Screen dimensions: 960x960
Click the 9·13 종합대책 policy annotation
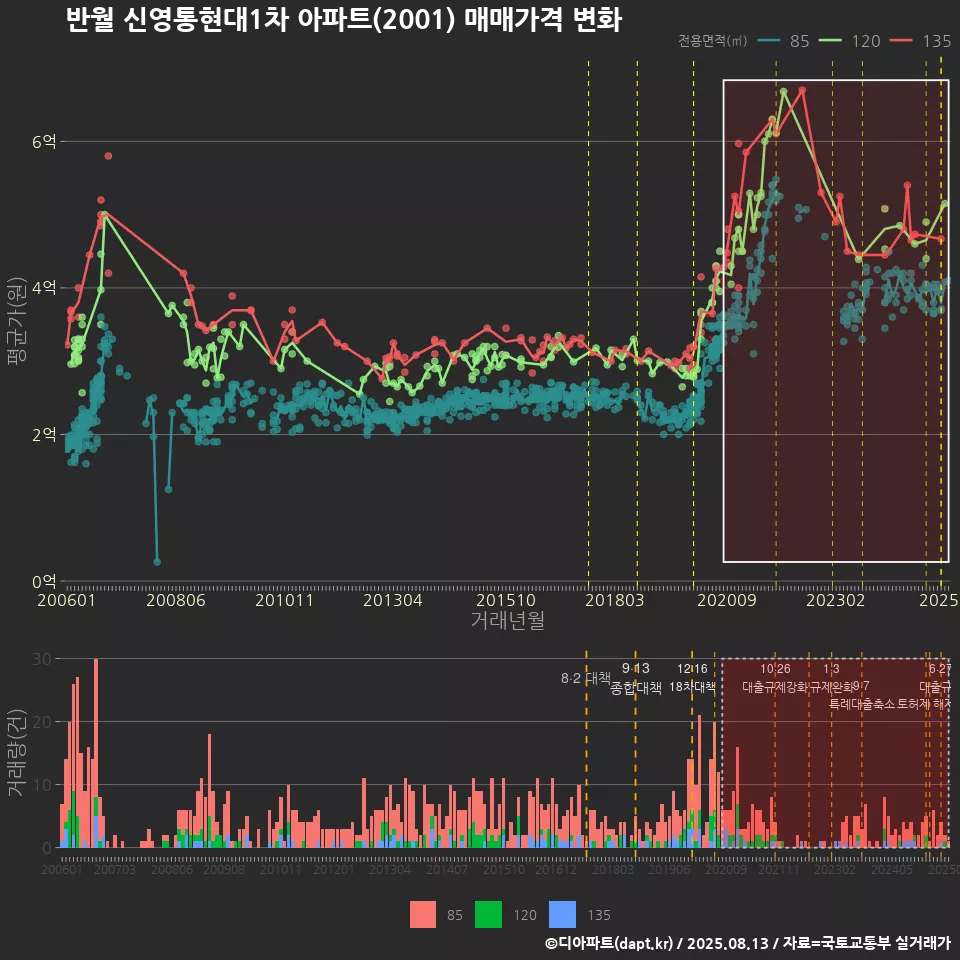pos(636,678)
